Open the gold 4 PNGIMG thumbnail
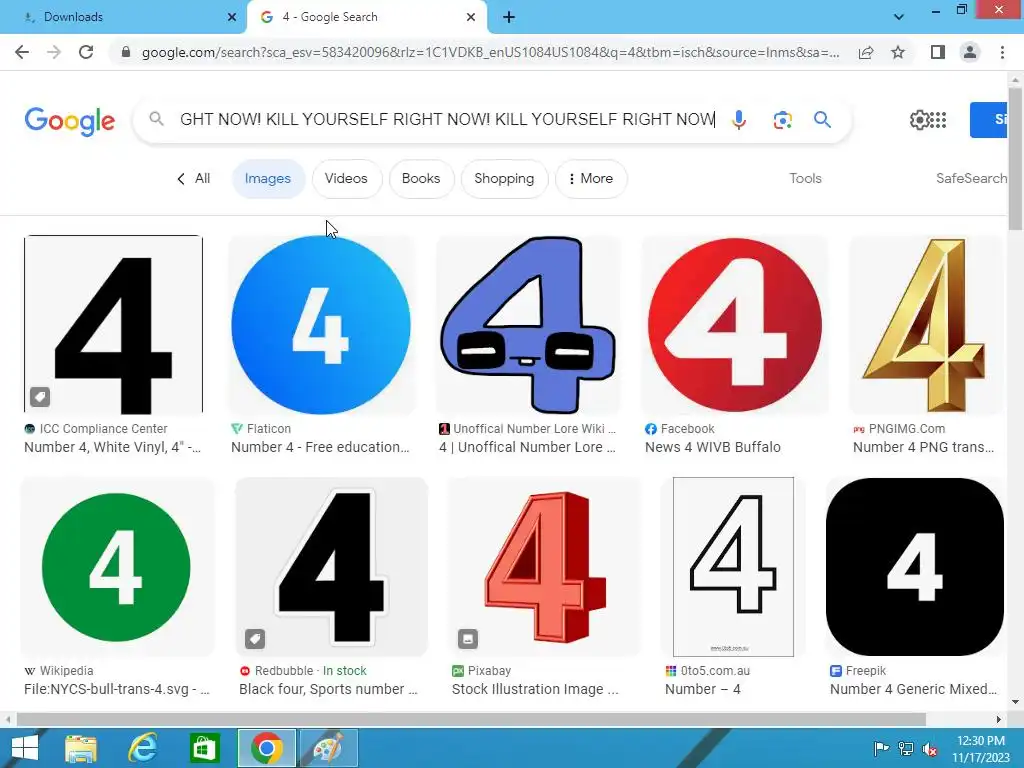1024x768 pixels. 925,325
